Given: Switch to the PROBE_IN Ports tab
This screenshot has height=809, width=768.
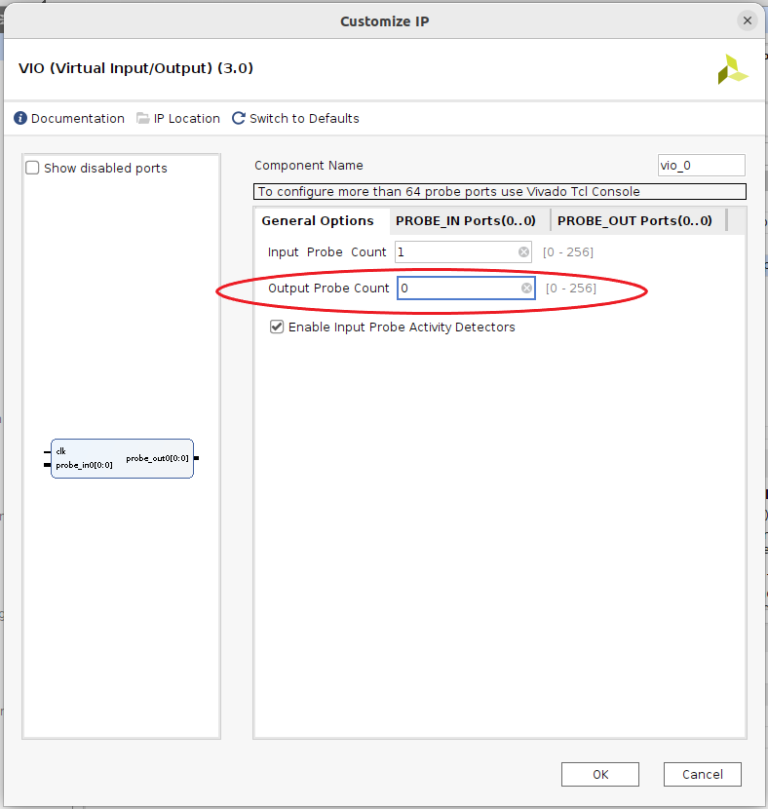Looking at the screenshot, I should tap(465, 221).
